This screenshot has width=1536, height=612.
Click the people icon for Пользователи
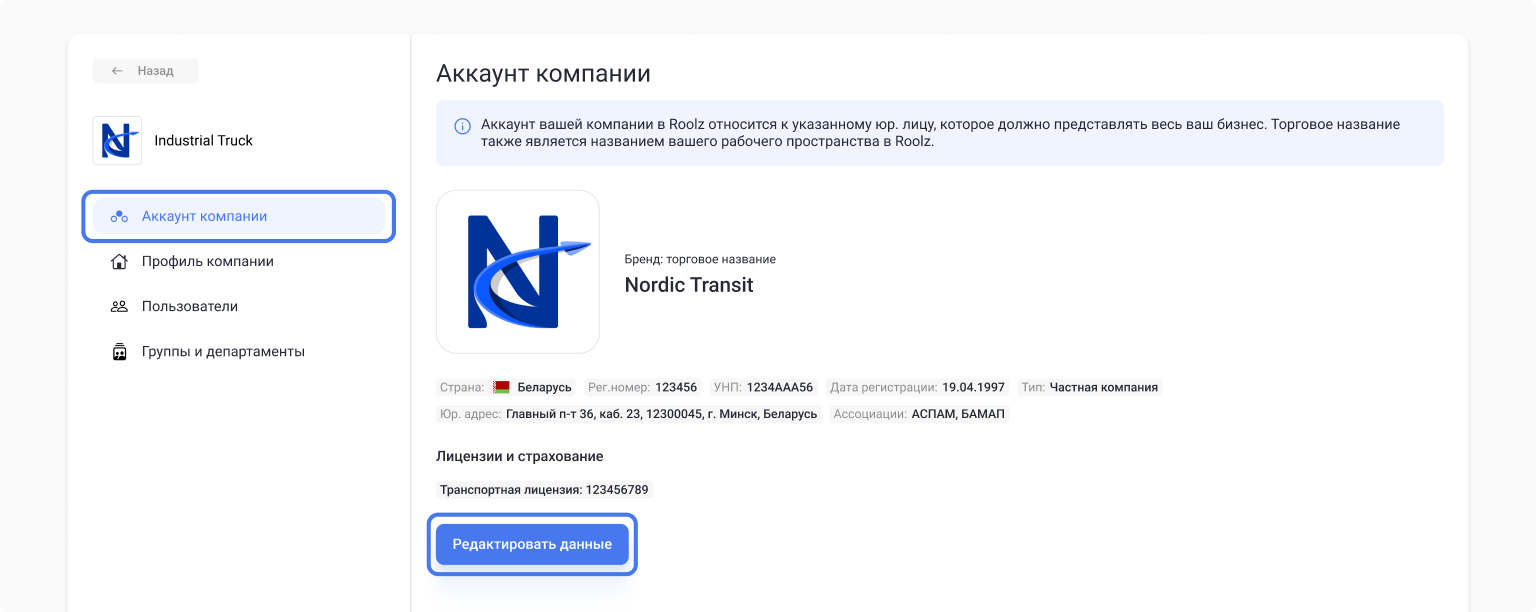pyautogui.click(x=119, y=307)
